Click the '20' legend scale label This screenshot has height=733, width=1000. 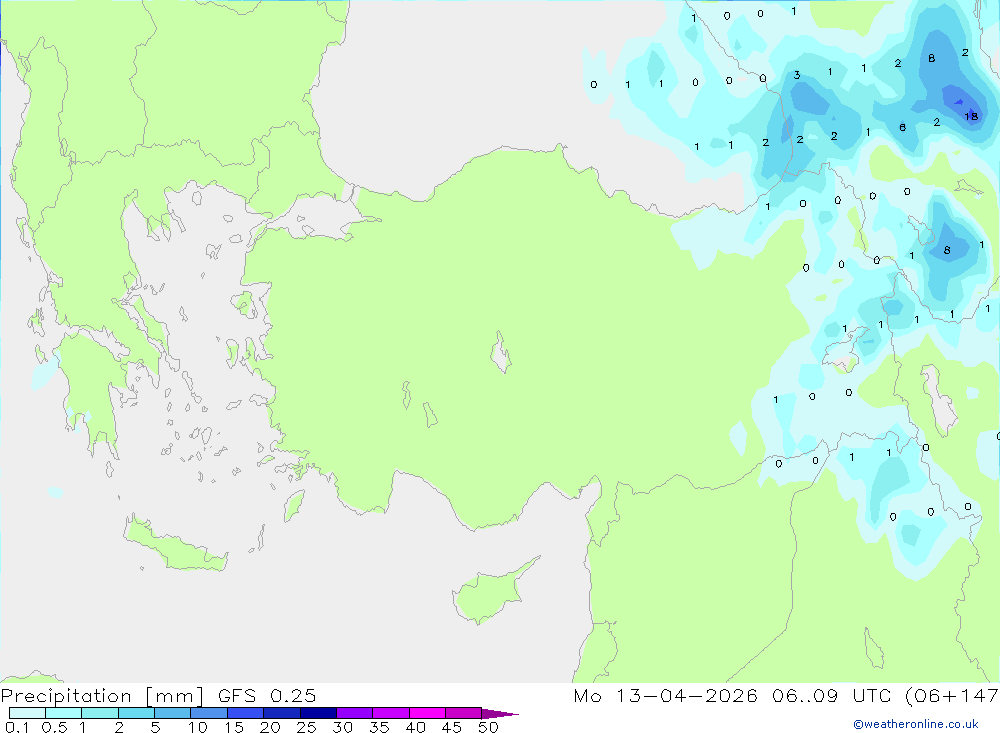(270, 727)
